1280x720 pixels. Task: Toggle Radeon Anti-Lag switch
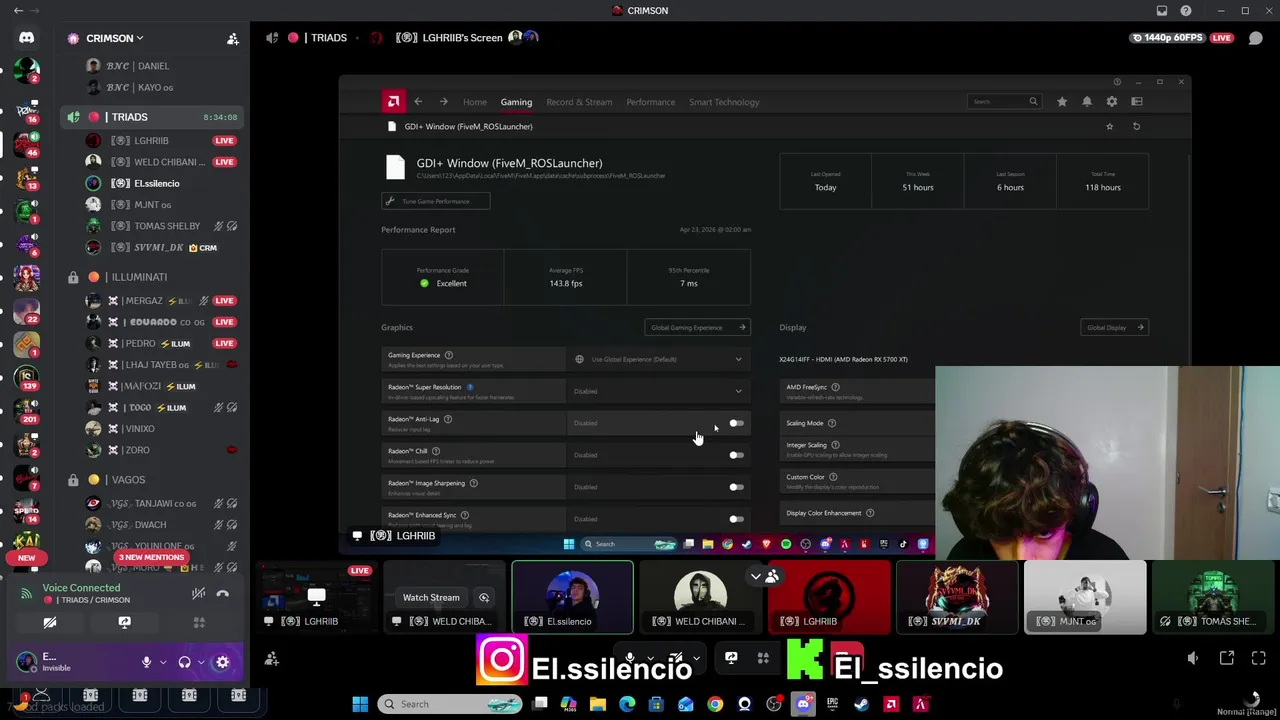736,423
